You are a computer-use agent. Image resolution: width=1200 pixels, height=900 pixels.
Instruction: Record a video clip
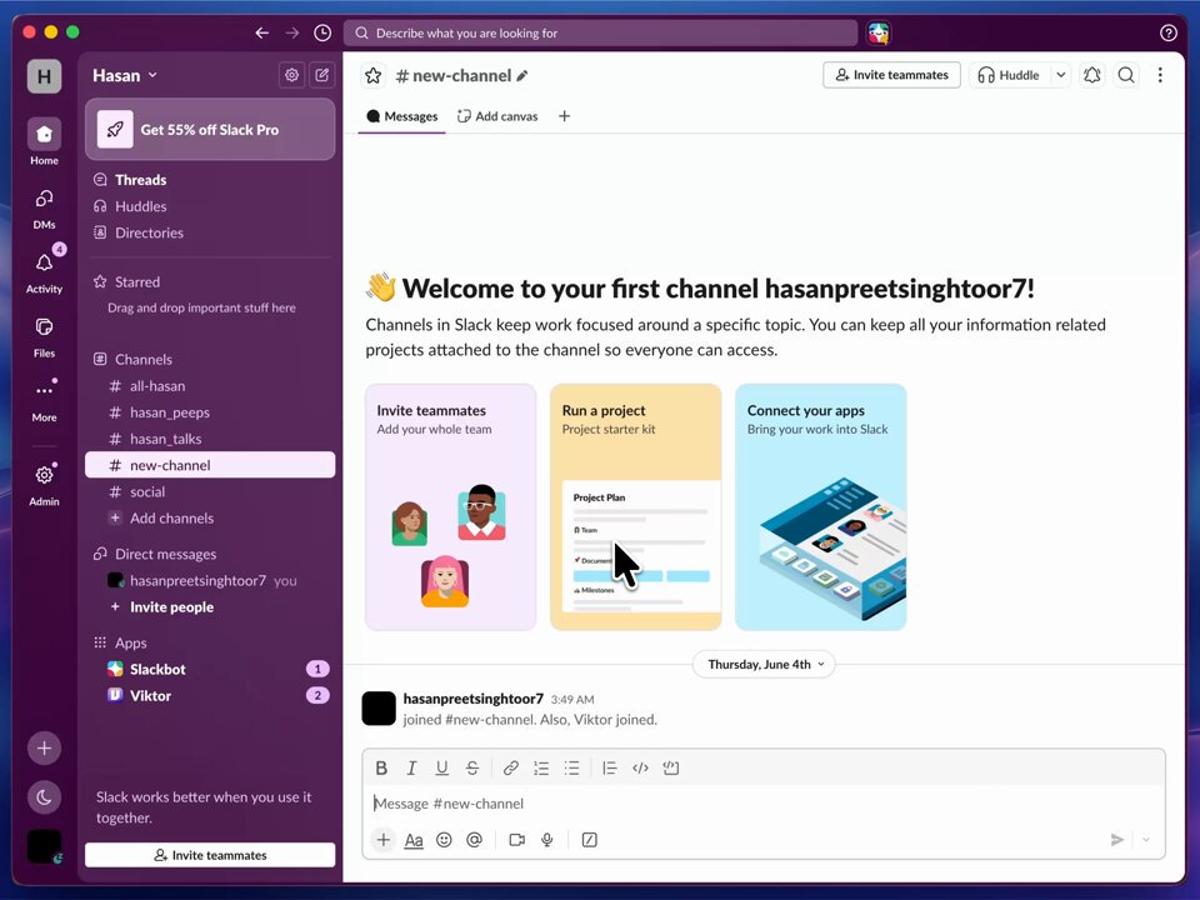click(517, 840)
